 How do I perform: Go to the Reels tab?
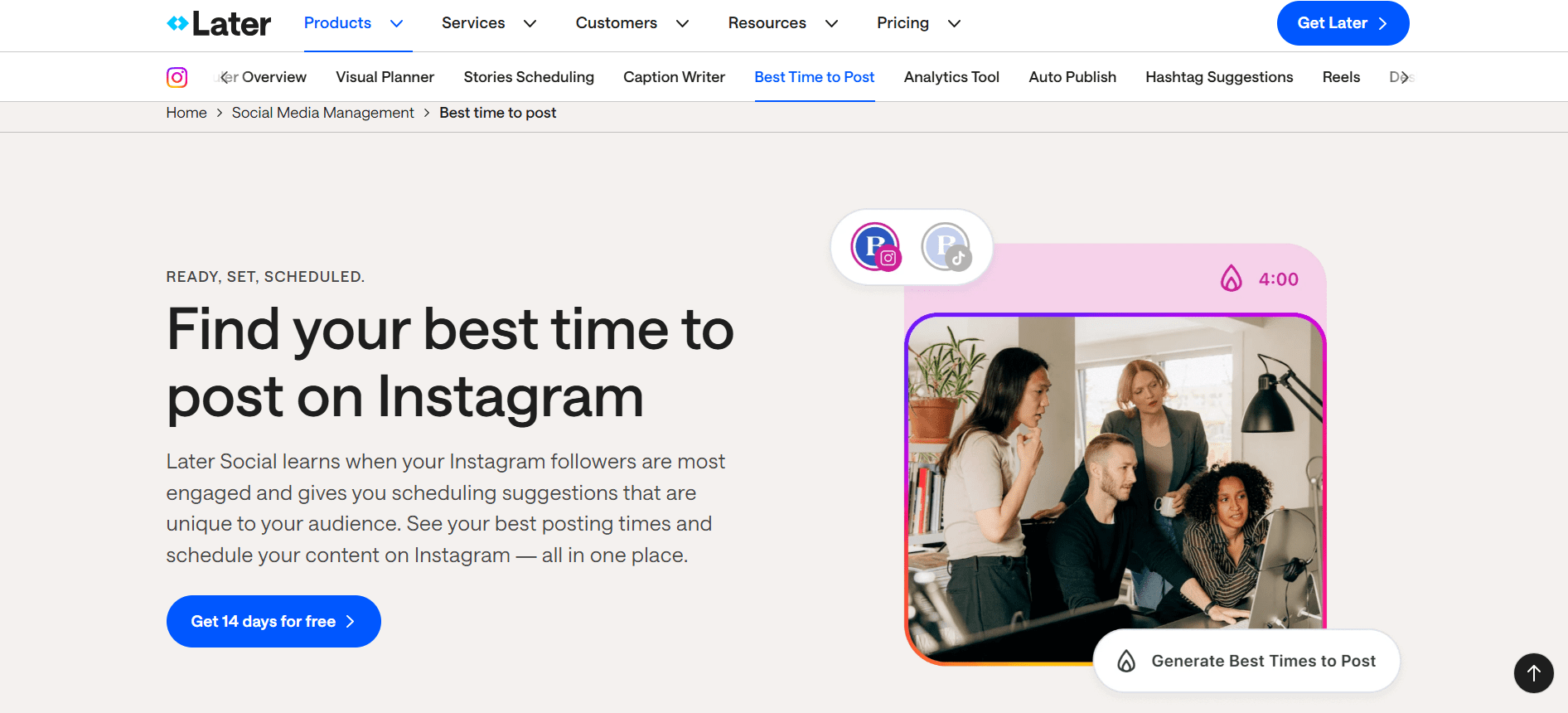tap(1342, 77)
